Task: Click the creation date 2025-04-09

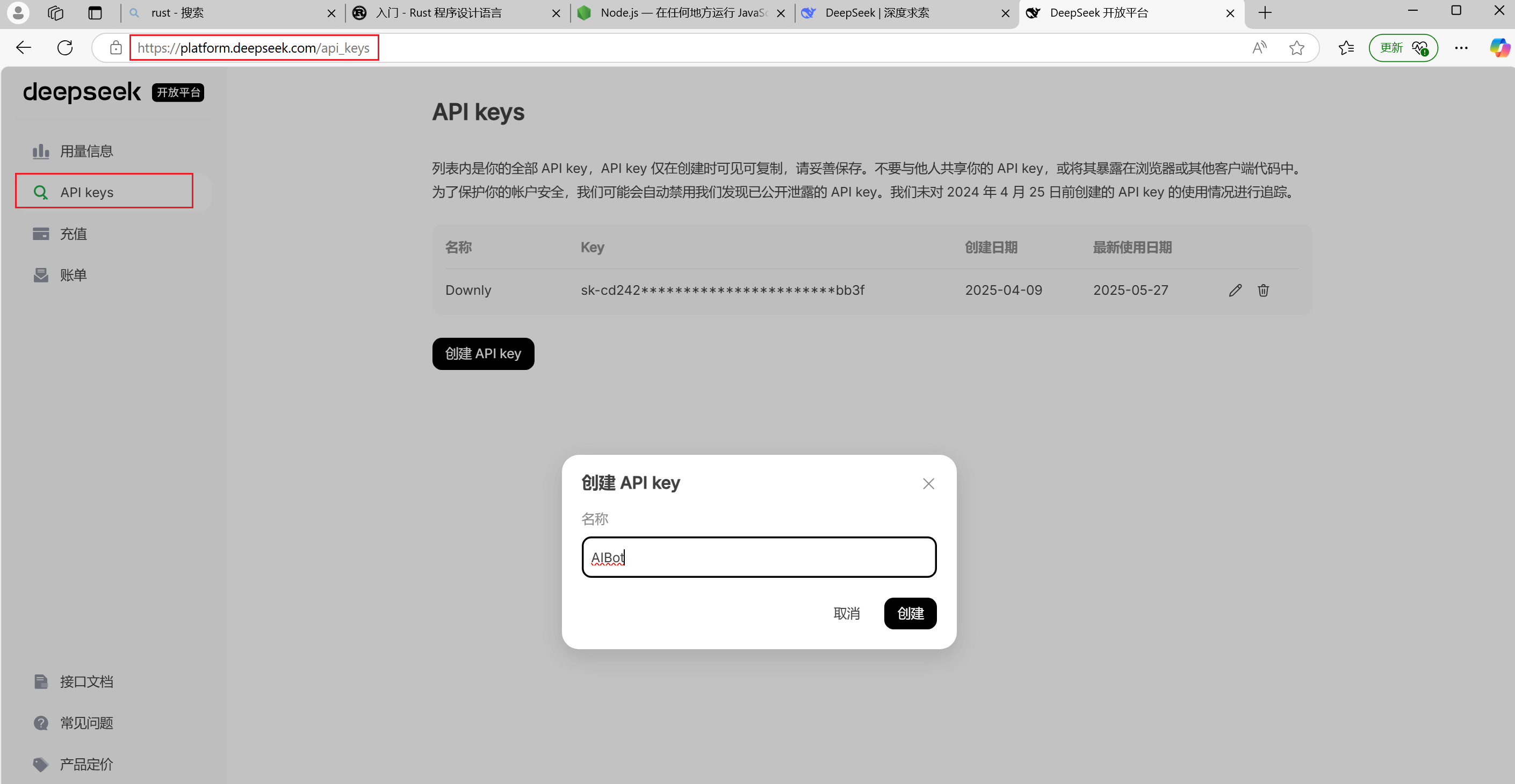Action: [1004, 290]
